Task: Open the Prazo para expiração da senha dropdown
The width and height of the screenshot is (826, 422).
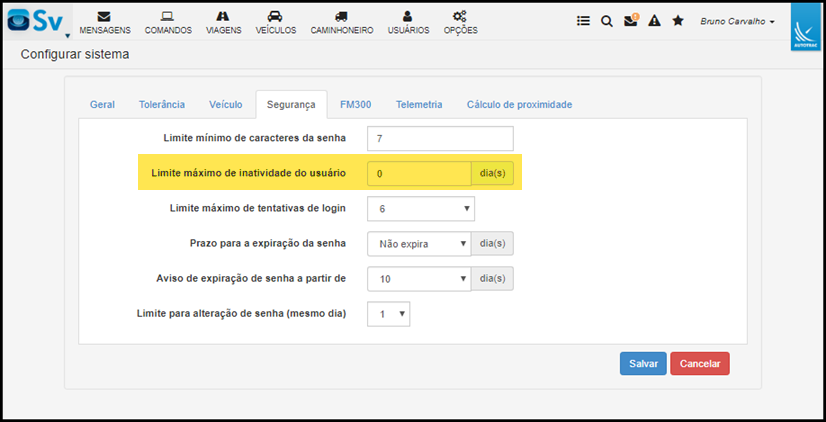Action: pyautogui.click(x=419, y=244)
